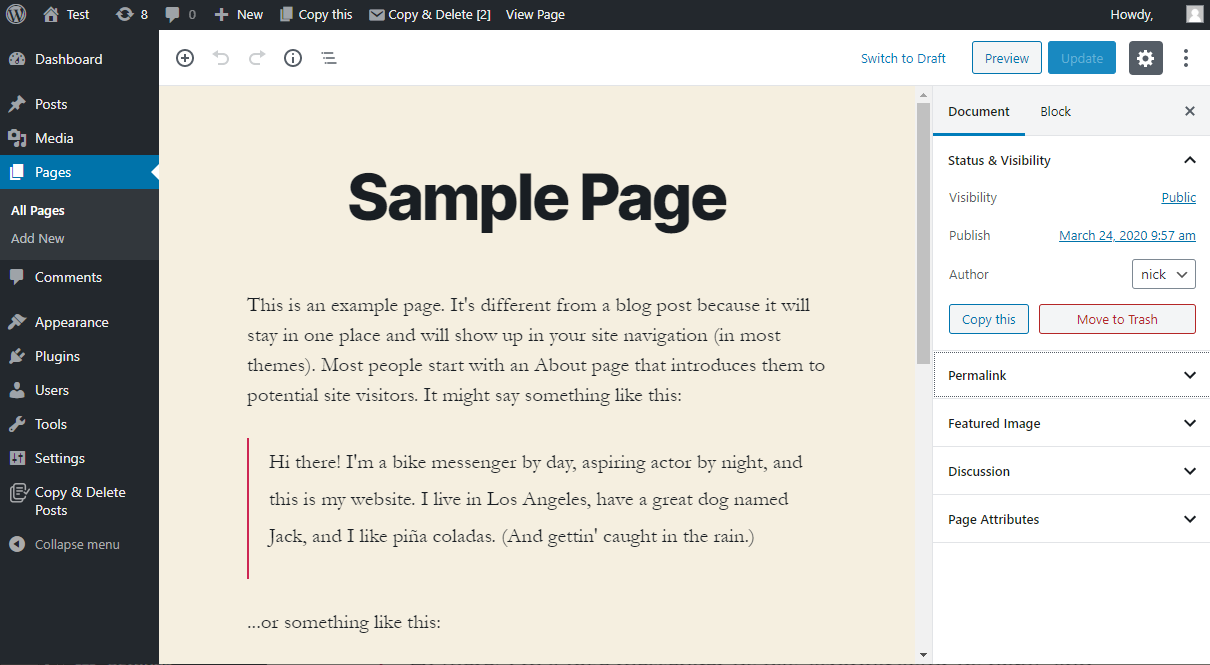
Task: Click the Update button
Action: point(1082,58)
